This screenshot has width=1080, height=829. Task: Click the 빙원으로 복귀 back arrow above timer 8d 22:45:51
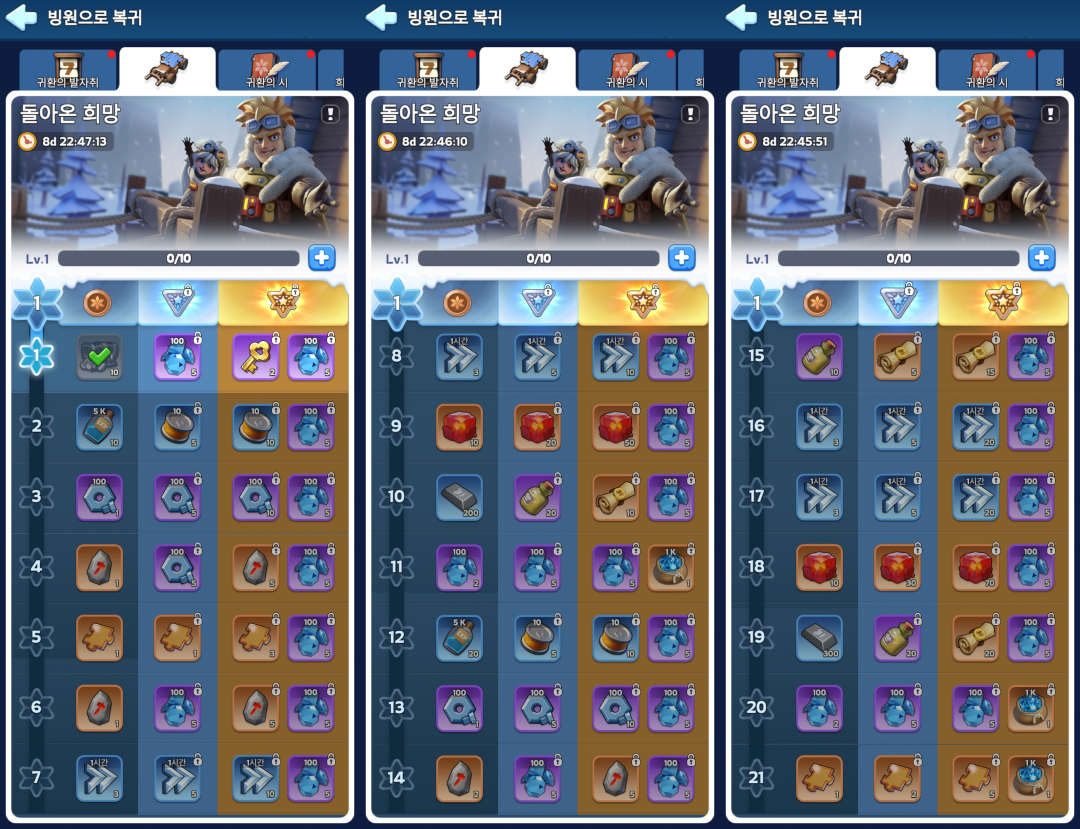[742, 17]
